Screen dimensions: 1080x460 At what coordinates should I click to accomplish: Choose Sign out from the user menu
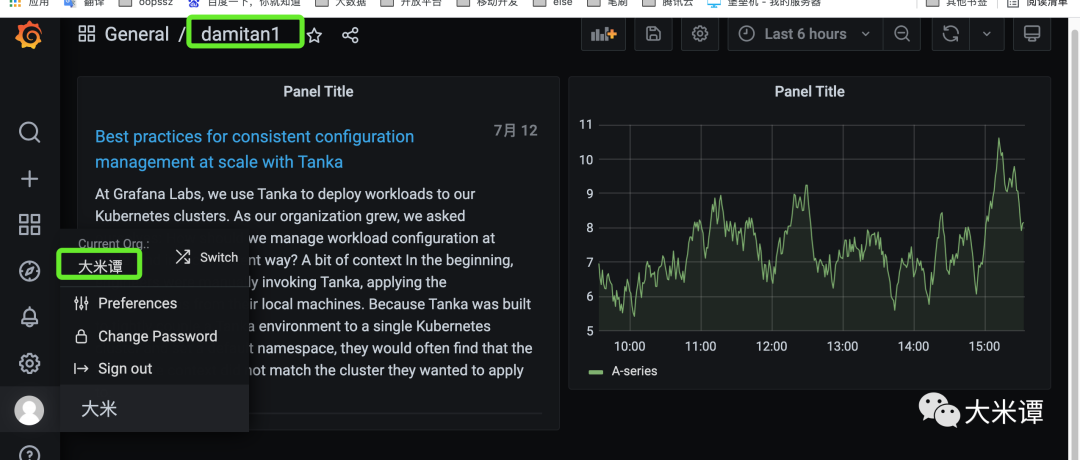125,368
